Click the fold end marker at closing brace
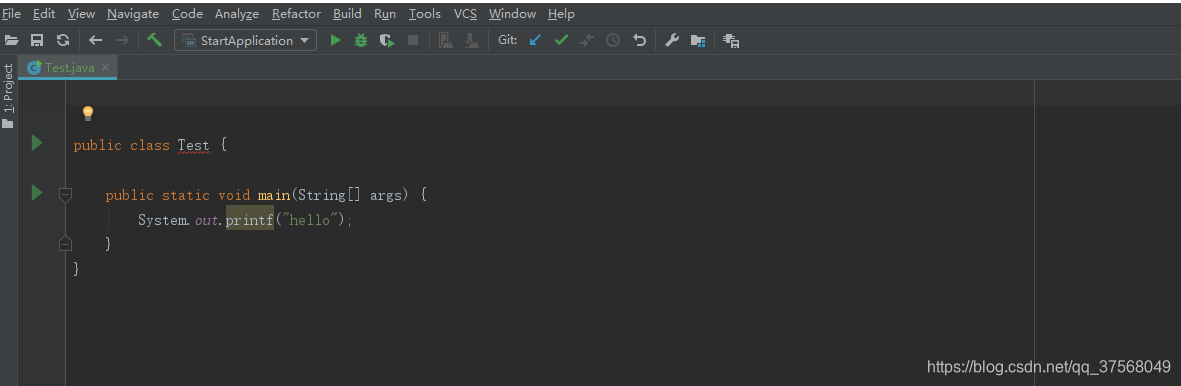1181x386 pixels. coord(66,244)
